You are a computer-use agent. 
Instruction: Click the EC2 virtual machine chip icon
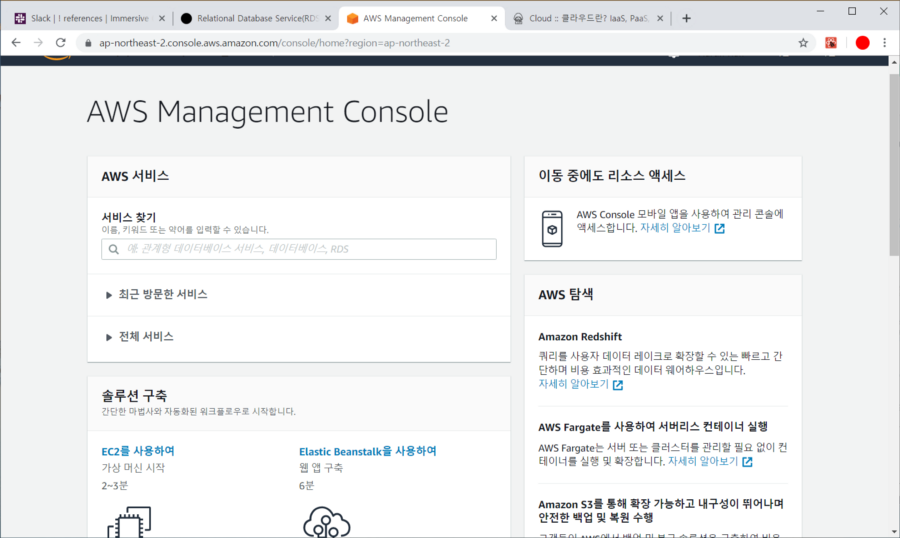(129, 522)
